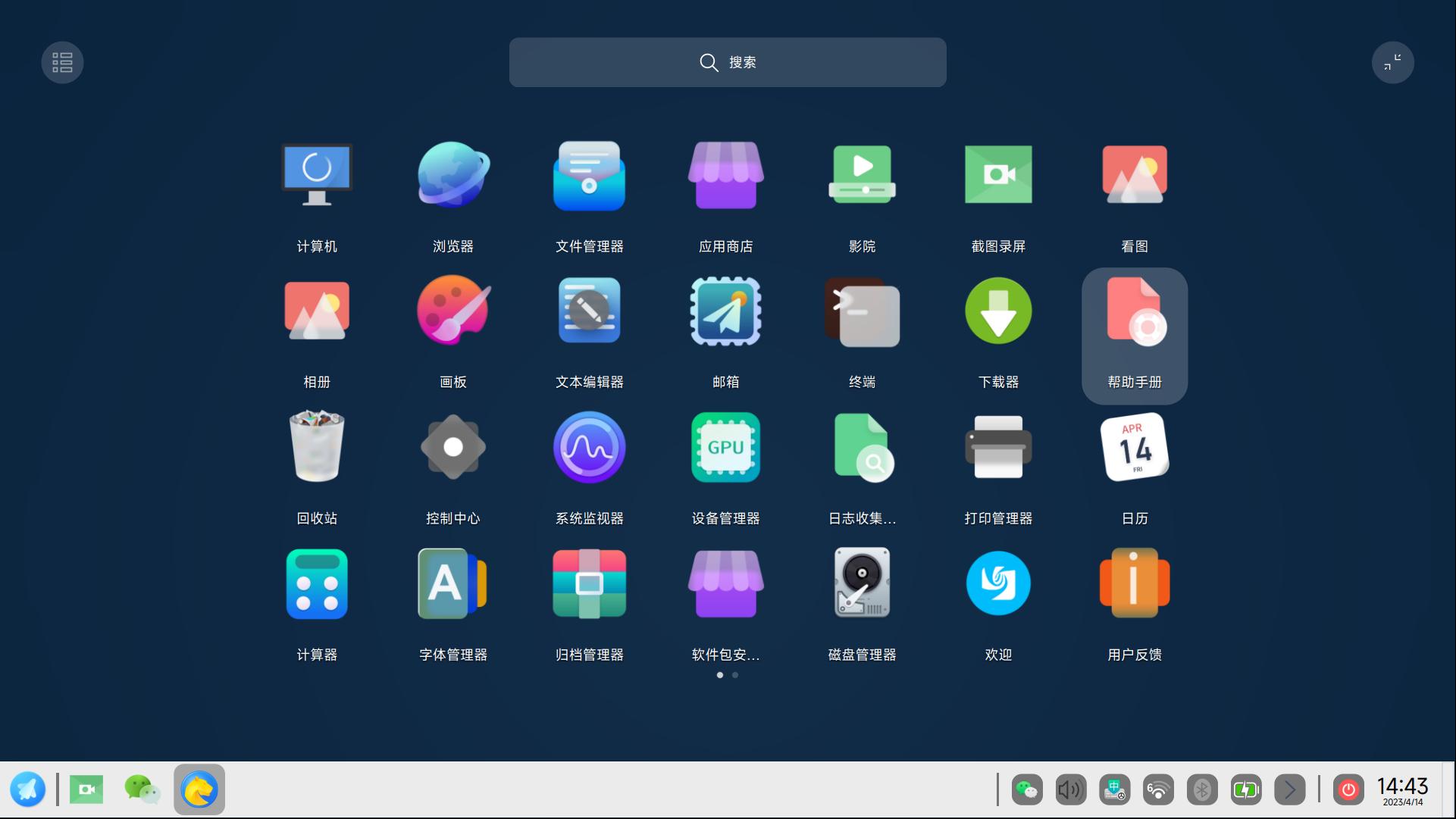Switch to category list view at top-left

coord(62,62)
